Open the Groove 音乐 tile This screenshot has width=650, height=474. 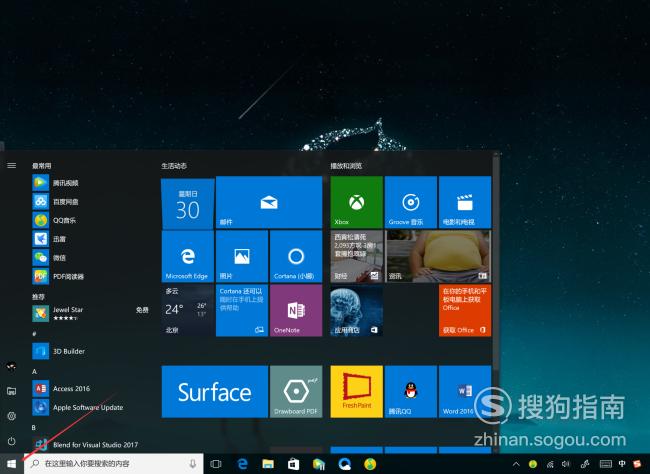[x=411, y=202]
